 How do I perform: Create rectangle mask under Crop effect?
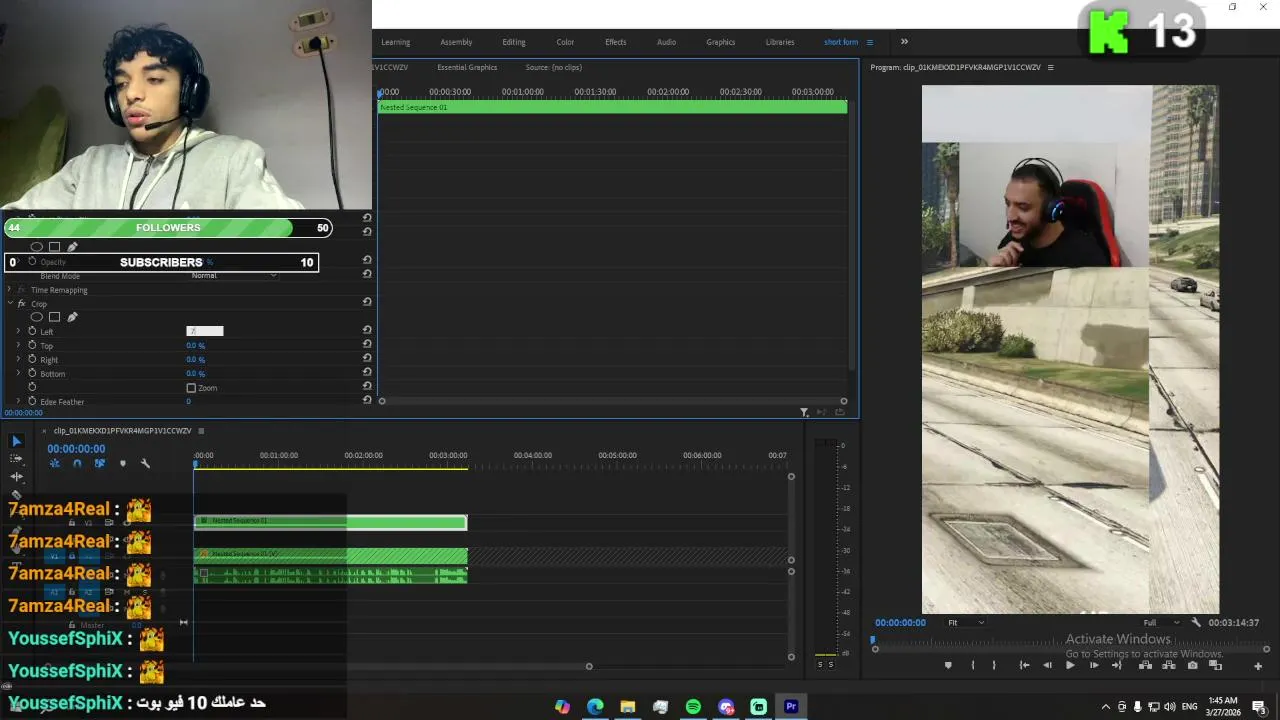tap(54, 317)
